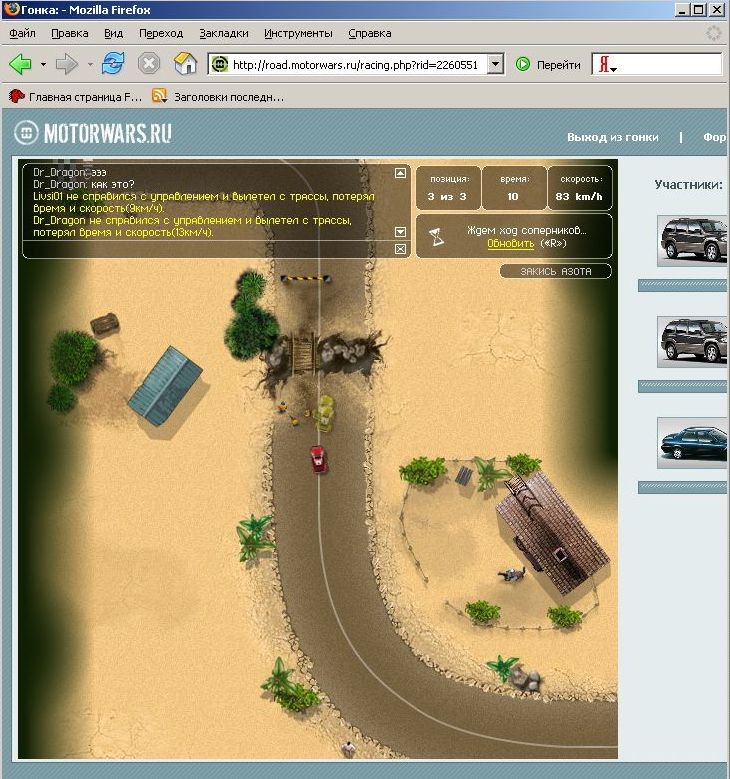This screenshot has height=779, width=730.
Task: Click the address bar URL field
Action: click(358, 65)
